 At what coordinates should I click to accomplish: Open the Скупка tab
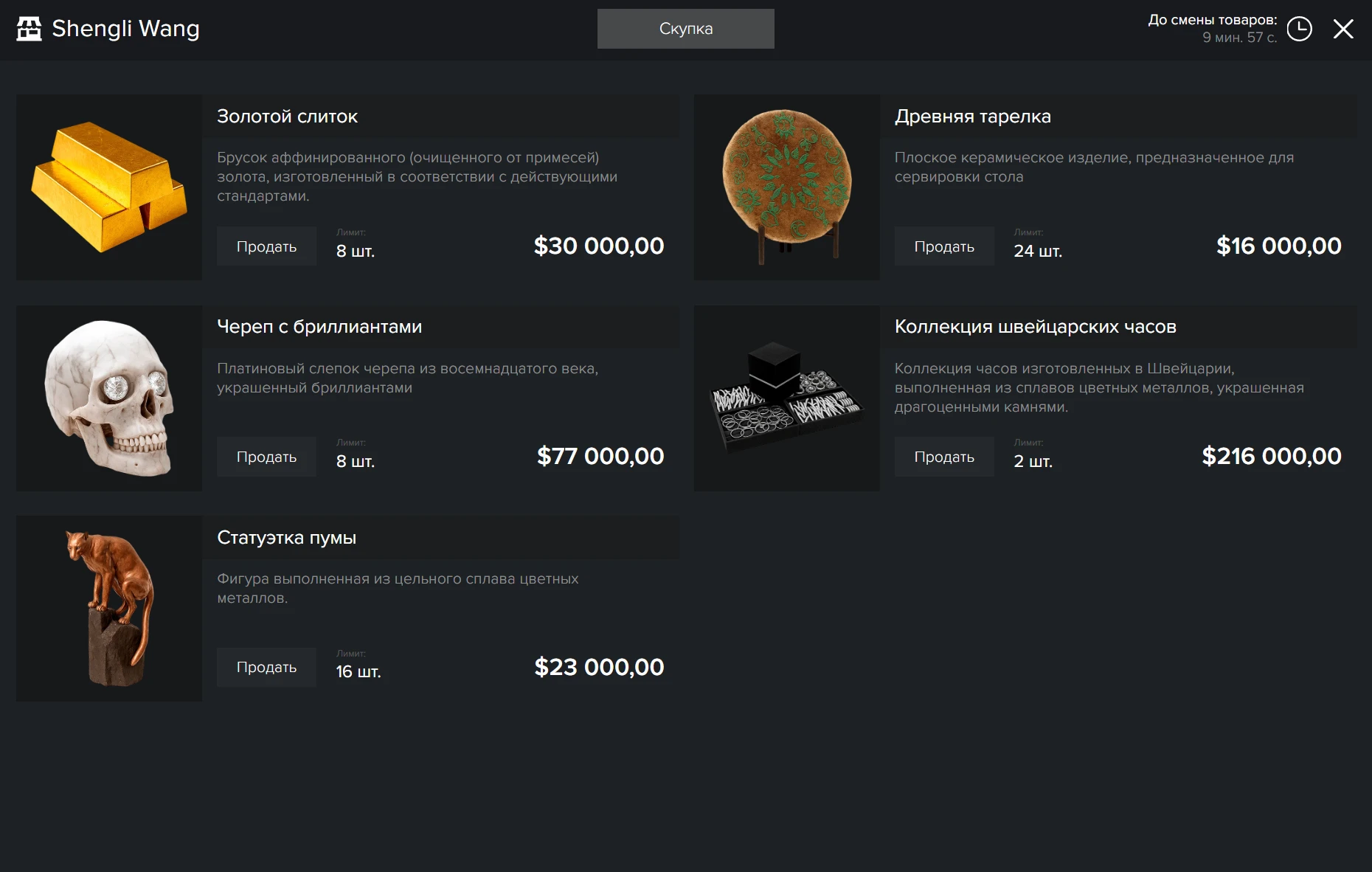pos(685,29)
